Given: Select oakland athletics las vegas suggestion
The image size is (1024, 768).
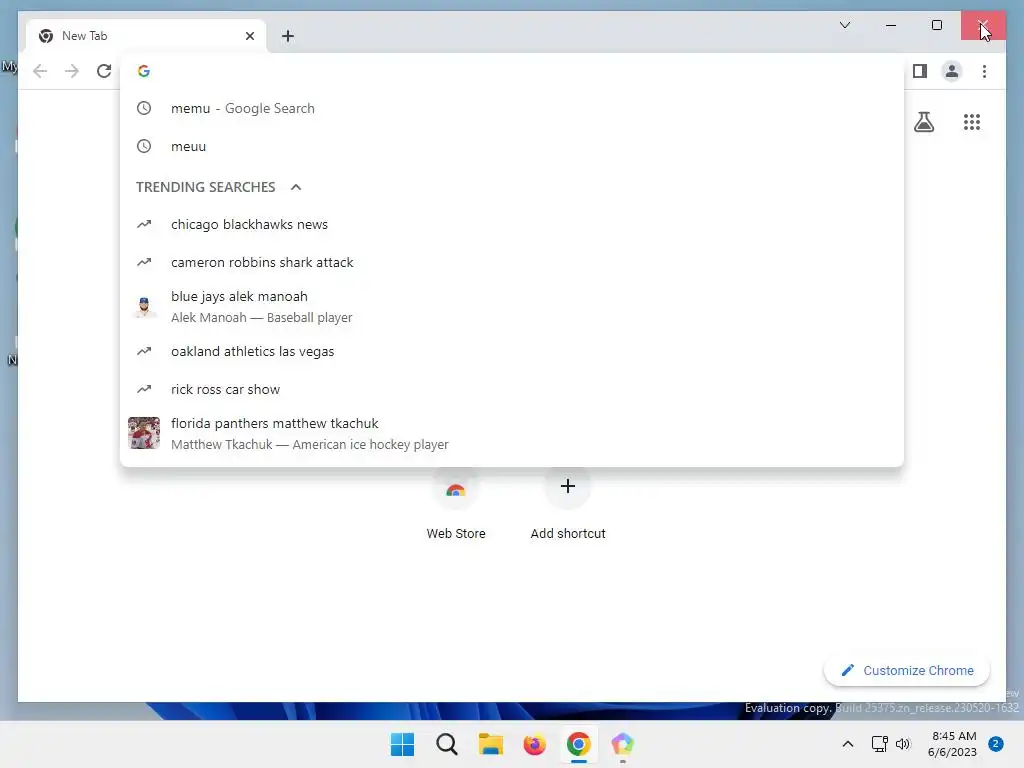Looking at the screenshot, I should tap(512, 351).
